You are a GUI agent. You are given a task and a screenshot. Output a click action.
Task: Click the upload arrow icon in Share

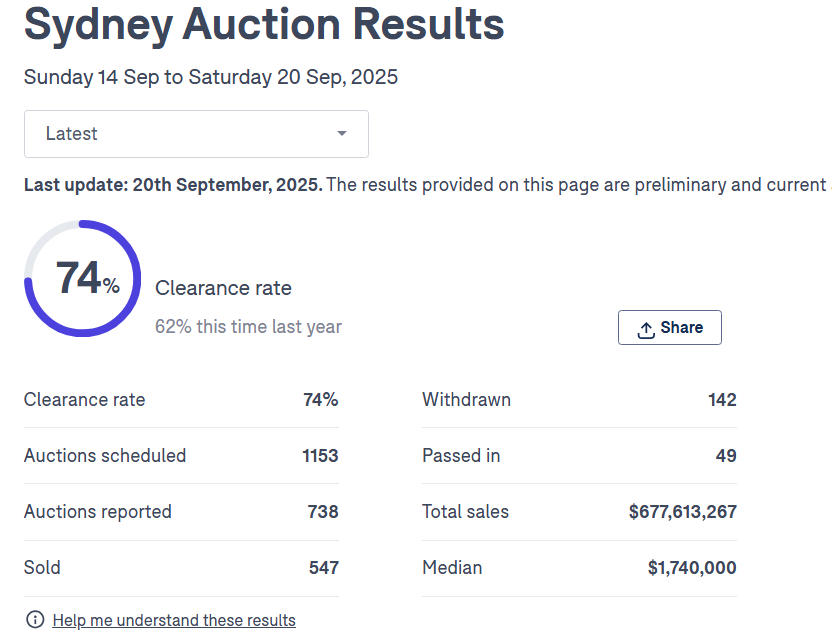pyautogui.click(x=646, y=329)
